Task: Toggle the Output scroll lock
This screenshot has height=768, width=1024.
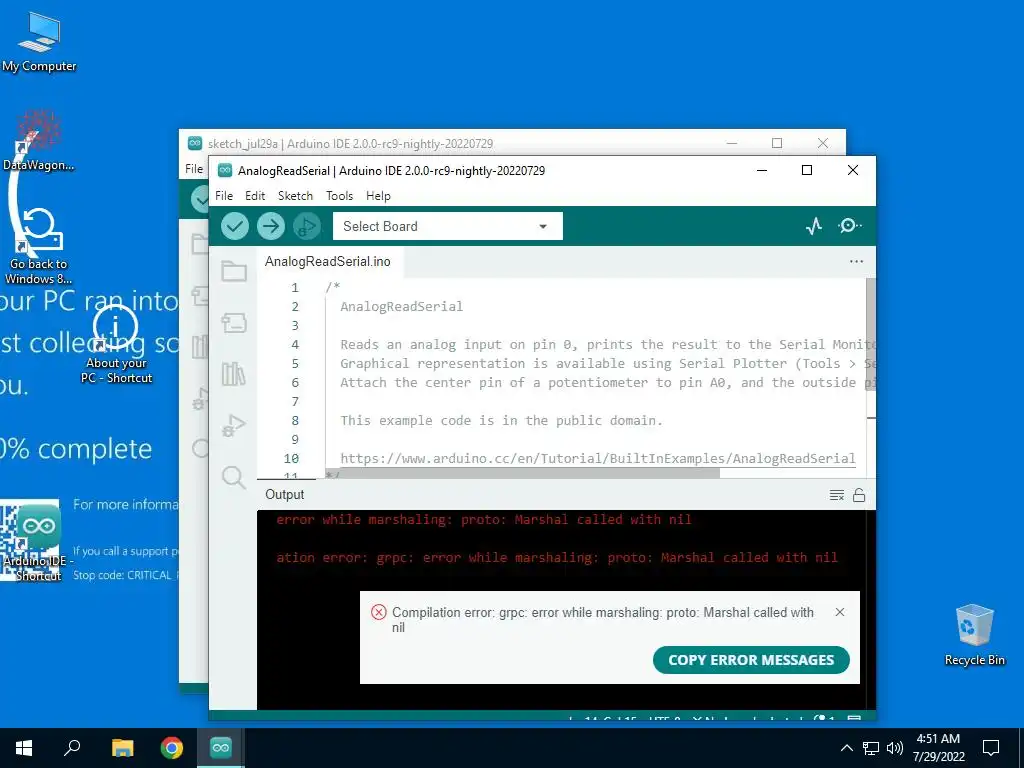Action: pyautogui.click(x=859, y=495)
